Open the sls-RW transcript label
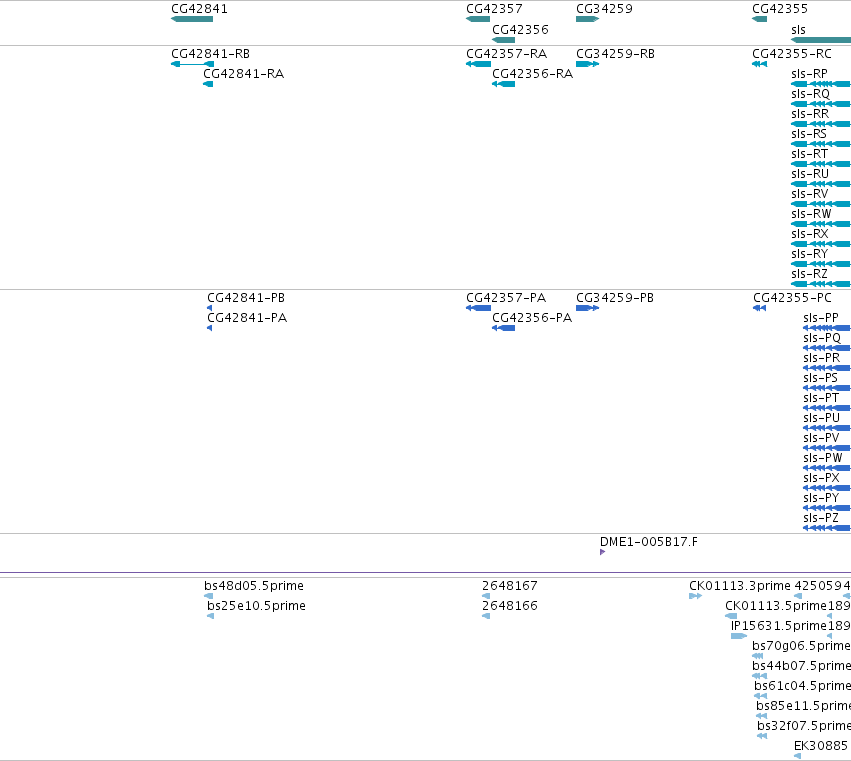Image resolution: width=851 pixels, height=761 pixels. pos(811,214)
